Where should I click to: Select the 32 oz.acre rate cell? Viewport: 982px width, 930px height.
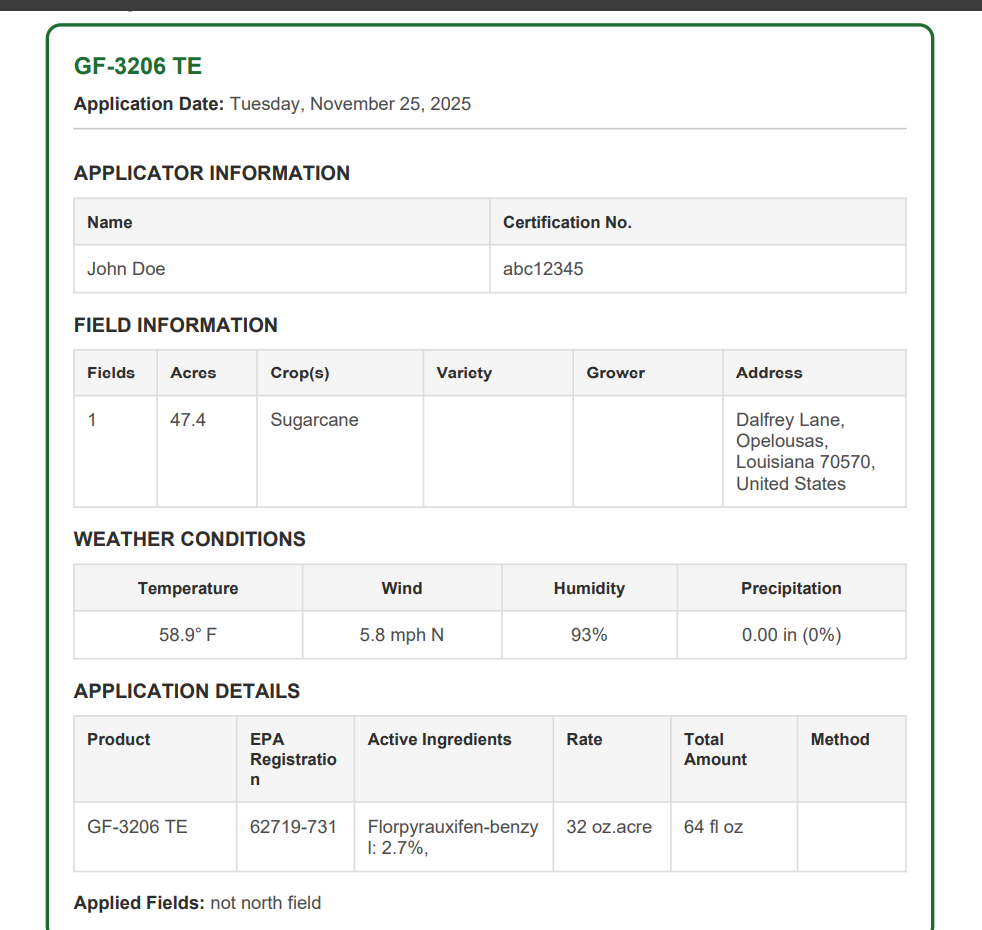tap(609, 827)
